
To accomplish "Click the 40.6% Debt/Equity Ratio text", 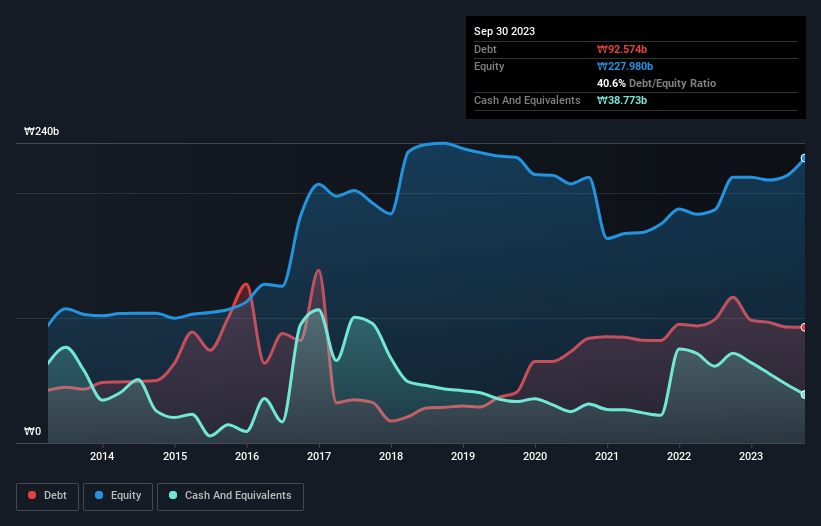I will click(x=656, y=83).
